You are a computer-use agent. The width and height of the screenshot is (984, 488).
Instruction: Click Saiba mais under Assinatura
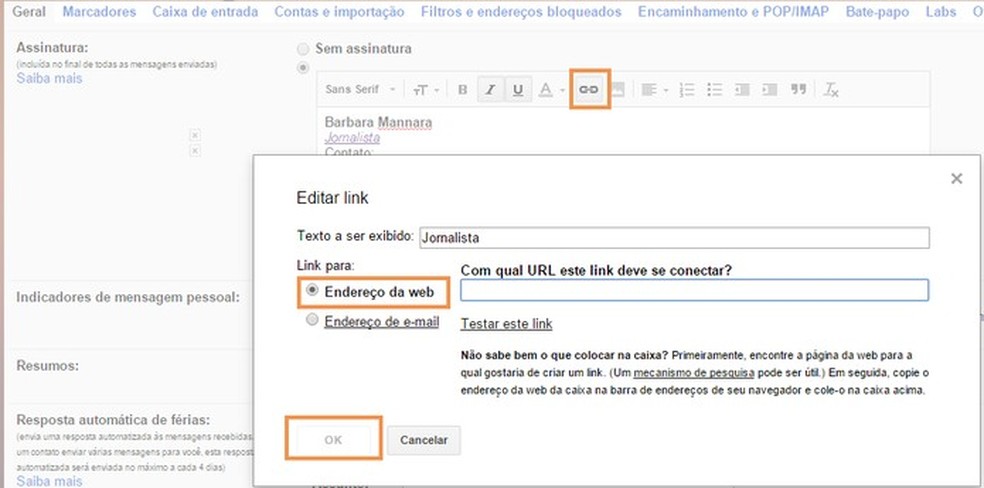[x=49, y=78]
